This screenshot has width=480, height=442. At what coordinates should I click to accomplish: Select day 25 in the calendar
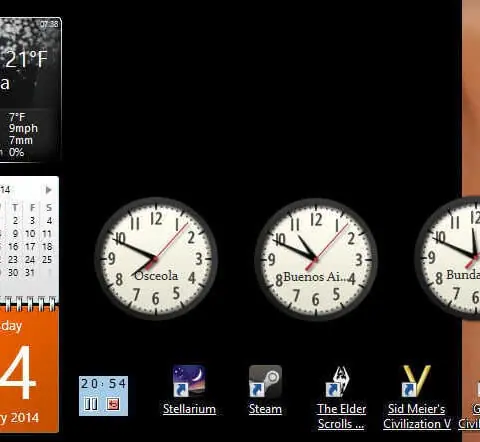(x=47, y=259)
